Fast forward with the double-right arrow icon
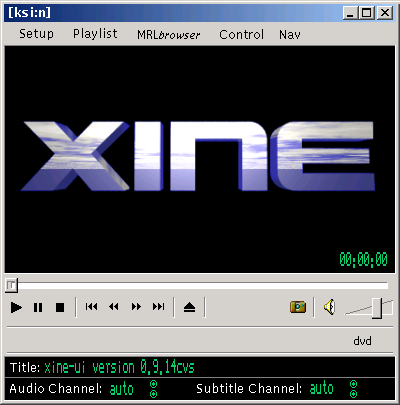The height and width of the screenshot is (405, 400). [x=136, y=307]
